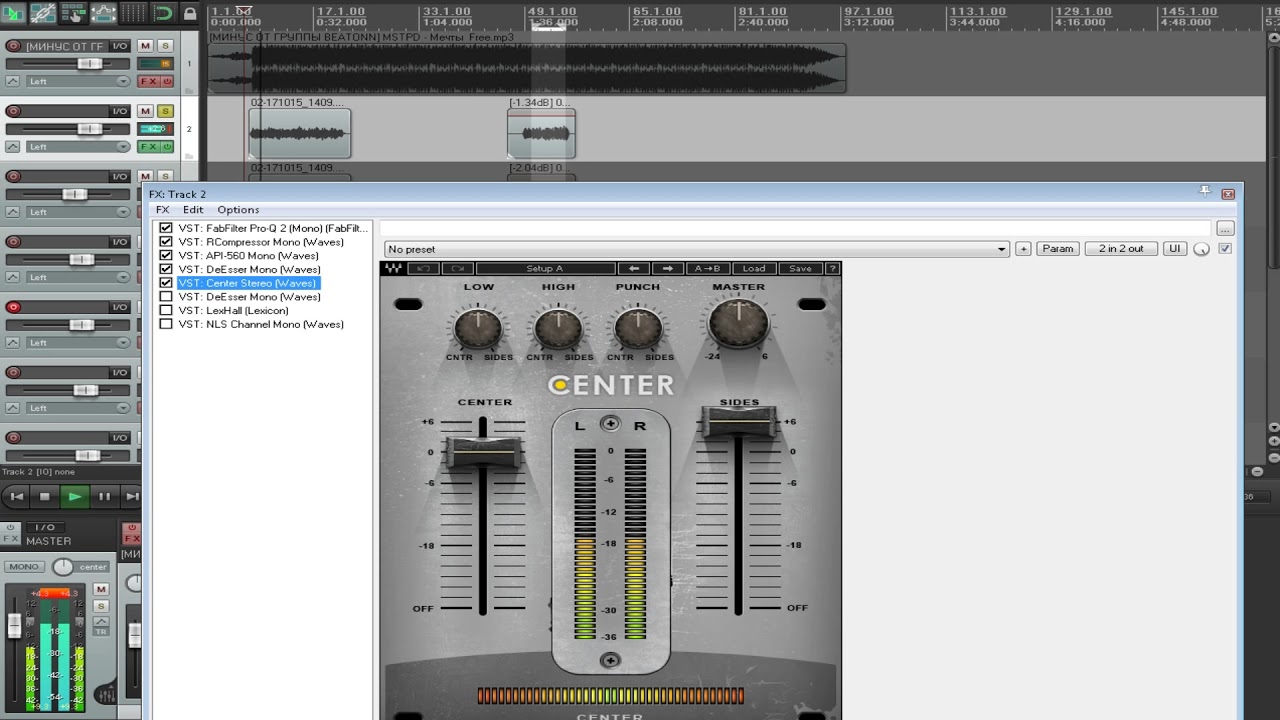The width and height of the screenshot is (1280, 720).
Task: Open I/O routing for track 1
Action: pyautogui.click(x=120, y=46)
